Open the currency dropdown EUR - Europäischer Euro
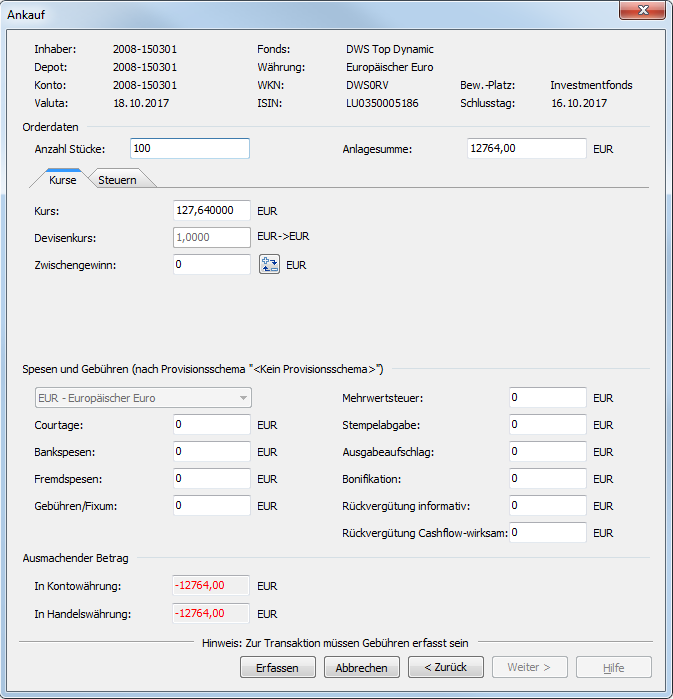Image resolution: width=673 pixels, height=699 pixels. [143, 398]
